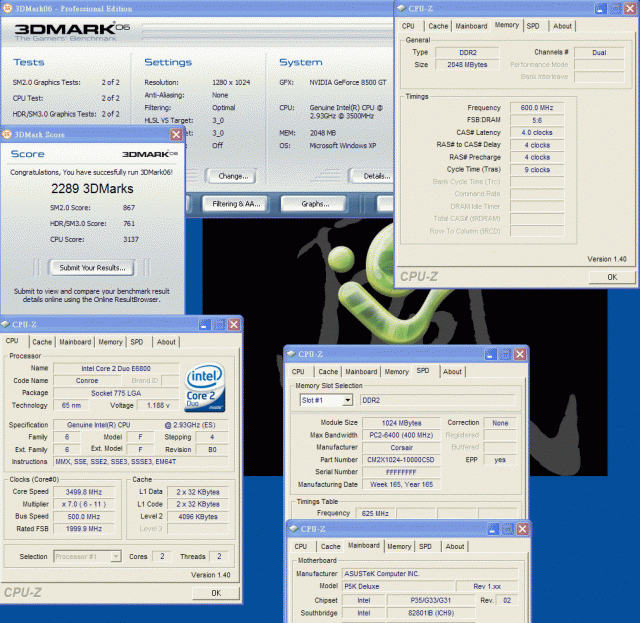Viewport: 640px width, 623px height.
Task: Minimize the CPU-Z SPD window
Action: [x=491, y=354]
